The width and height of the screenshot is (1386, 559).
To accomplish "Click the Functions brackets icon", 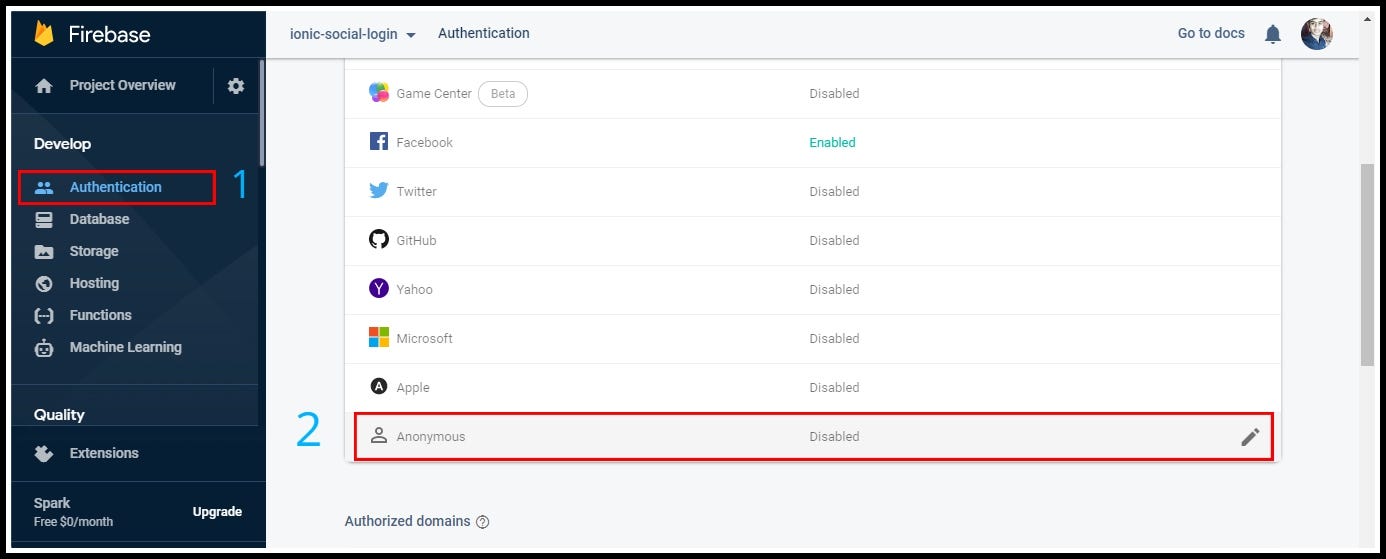I will pyautogui.click(x=44, y=315).
